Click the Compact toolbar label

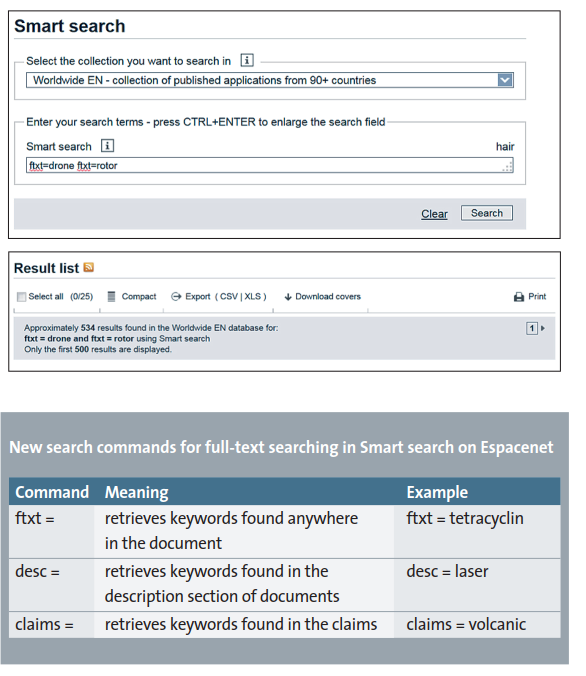tap(139, 296)
